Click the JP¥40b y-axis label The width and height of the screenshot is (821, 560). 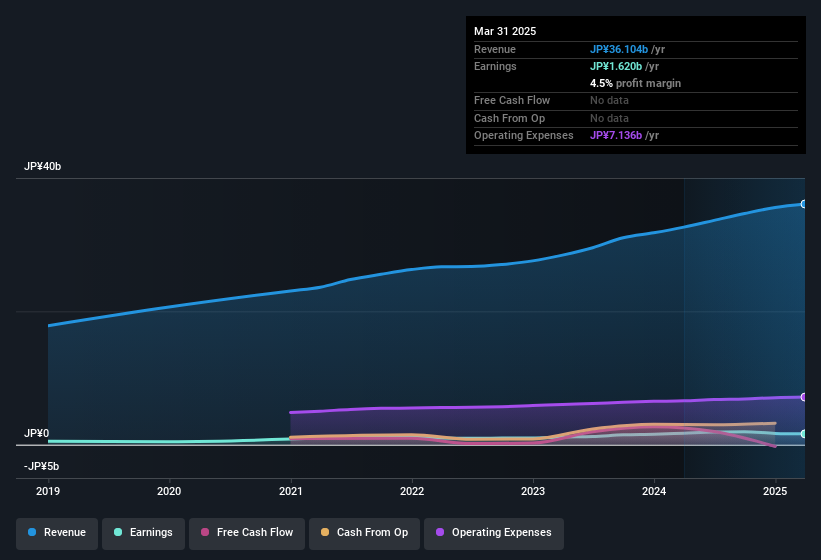pyautogui.click(x=42, y=166)
